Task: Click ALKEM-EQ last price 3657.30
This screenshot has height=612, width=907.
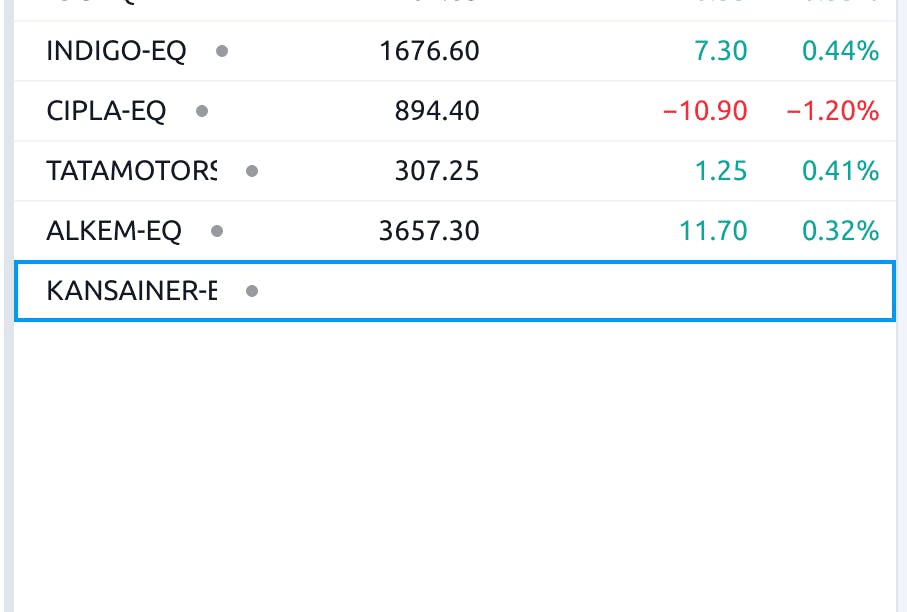Action: [429, 231]
